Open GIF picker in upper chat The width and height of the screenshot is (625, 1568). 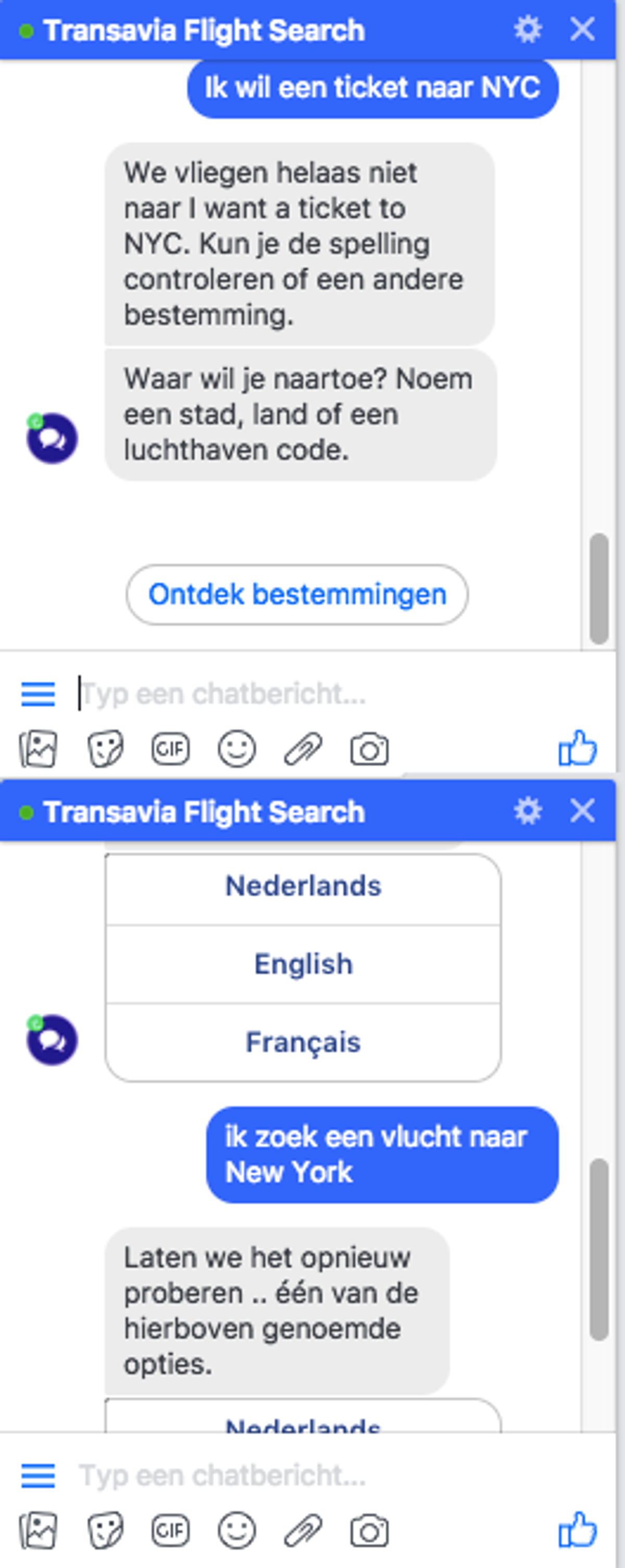pyautogui.click(x=170, y=749)
